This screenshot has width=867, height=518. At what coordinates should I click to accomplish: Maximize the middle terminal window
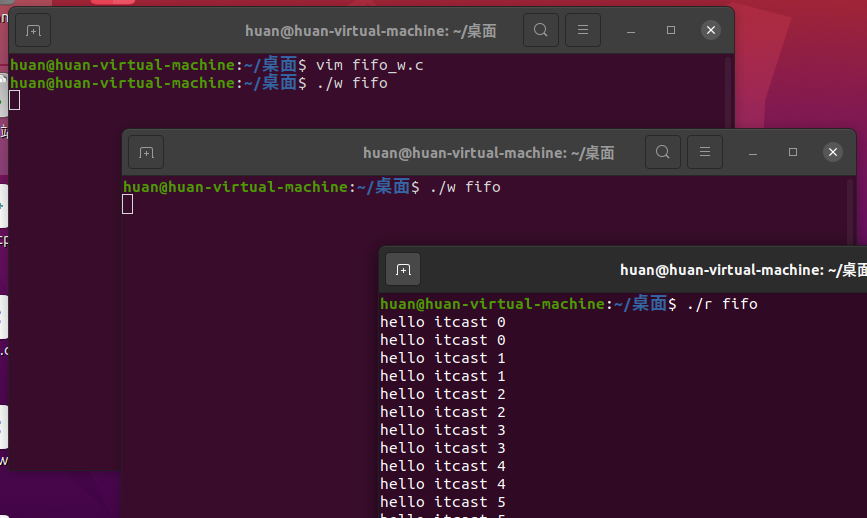coord(793,152)
